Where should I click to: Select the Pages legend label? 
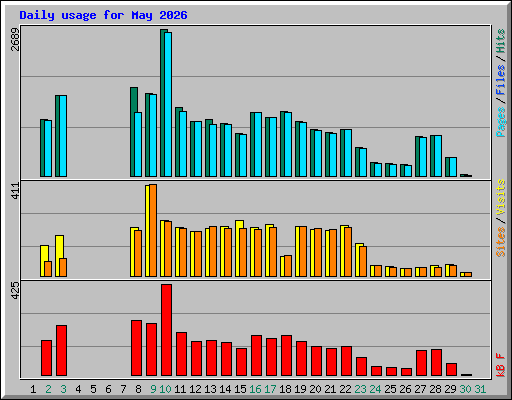[500, 122]
